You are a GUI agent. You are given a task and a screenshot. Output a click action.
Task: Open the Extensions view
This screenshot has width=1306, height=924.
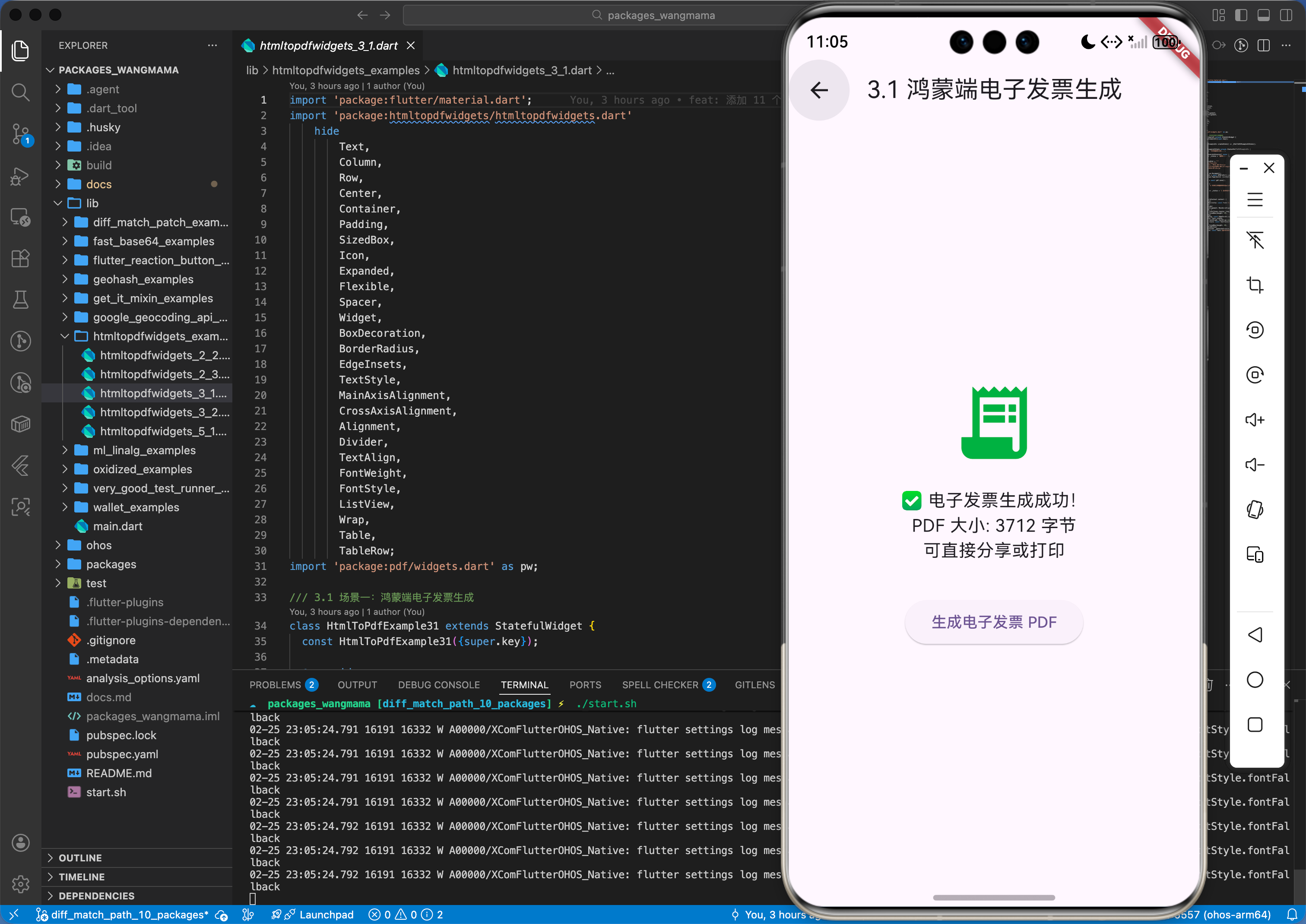20,258
